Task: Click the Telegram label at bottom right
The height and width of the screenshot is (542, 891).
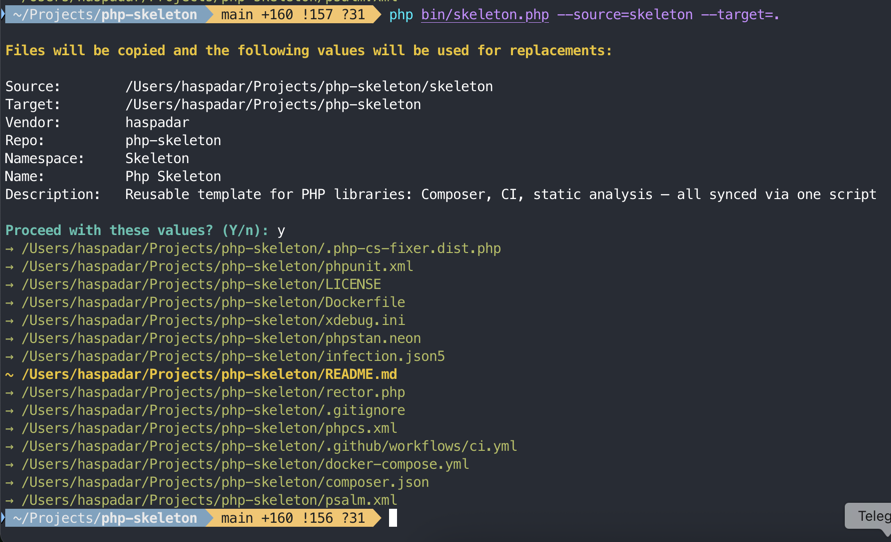Action: coord(872,516)
